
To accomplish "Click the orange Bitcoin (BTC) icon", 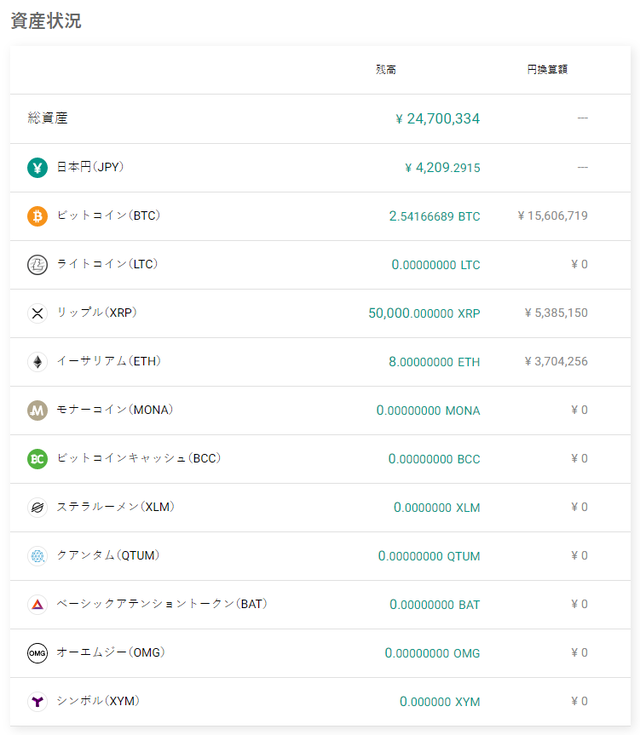I will pos(38,216).
